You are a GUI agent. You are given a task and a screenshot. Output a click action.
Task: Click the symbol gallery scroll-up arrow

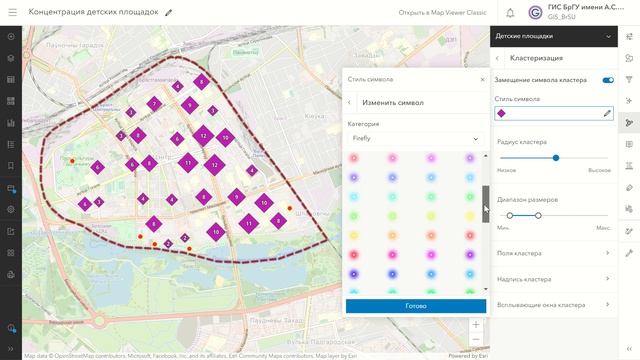(x=485, y=156)
